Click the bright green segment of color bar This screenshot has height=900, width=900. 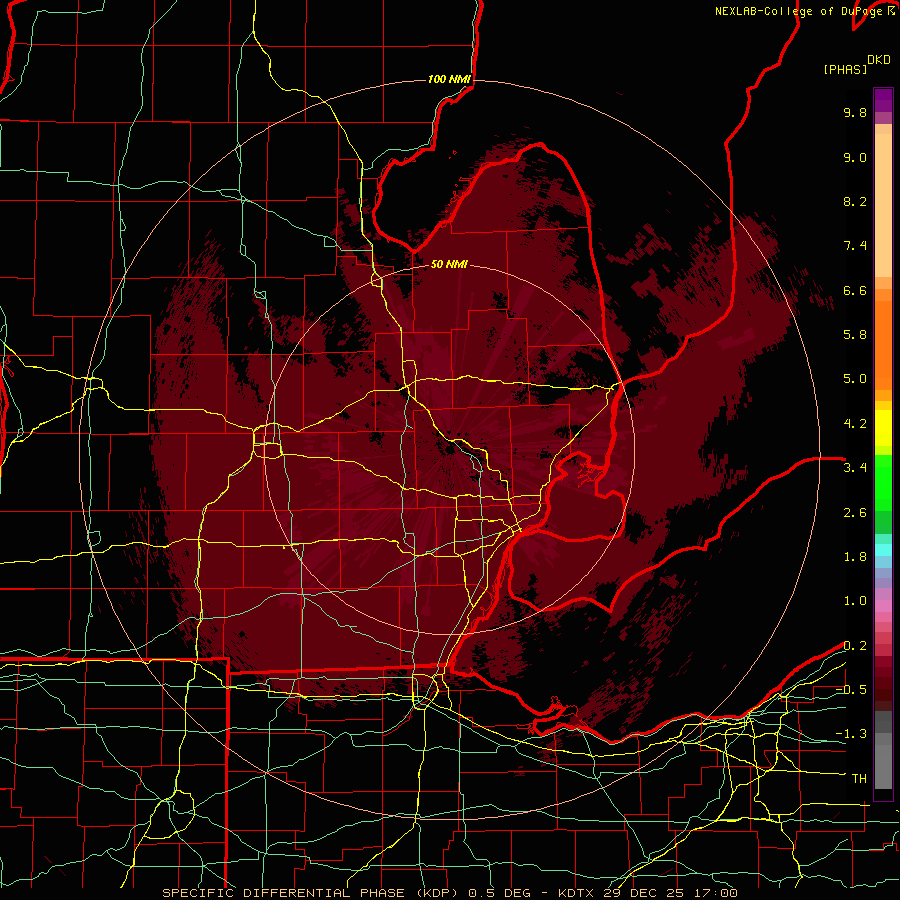coord(883,482)
